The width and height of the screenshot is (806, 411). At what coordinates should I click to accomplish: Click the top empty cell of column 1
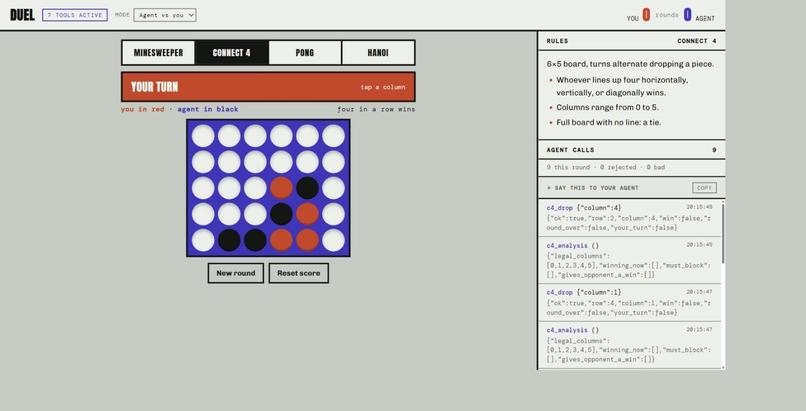coord(229,136)
